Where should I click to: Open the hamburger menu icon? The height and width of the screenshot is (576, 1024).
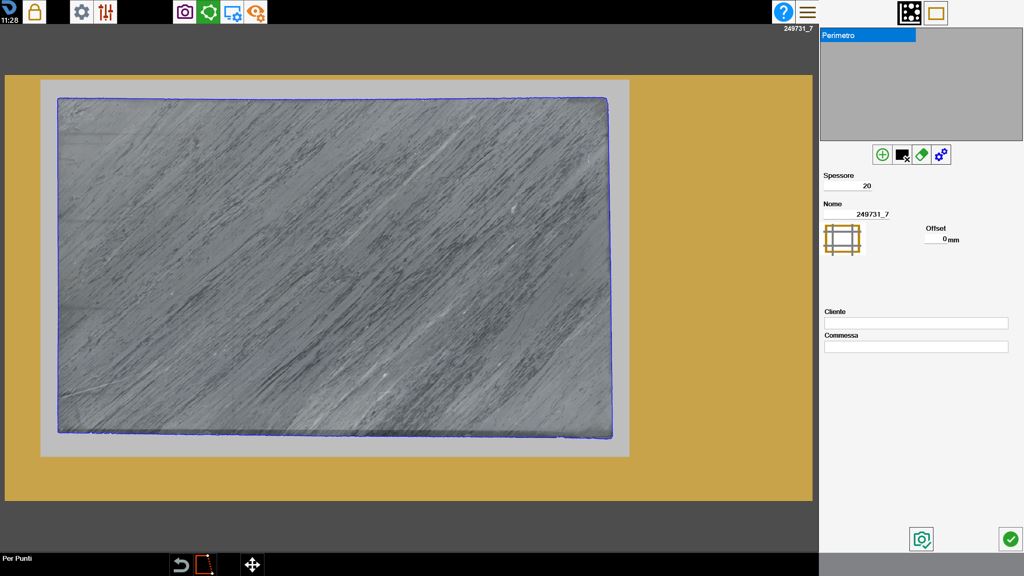pos(807,12)
